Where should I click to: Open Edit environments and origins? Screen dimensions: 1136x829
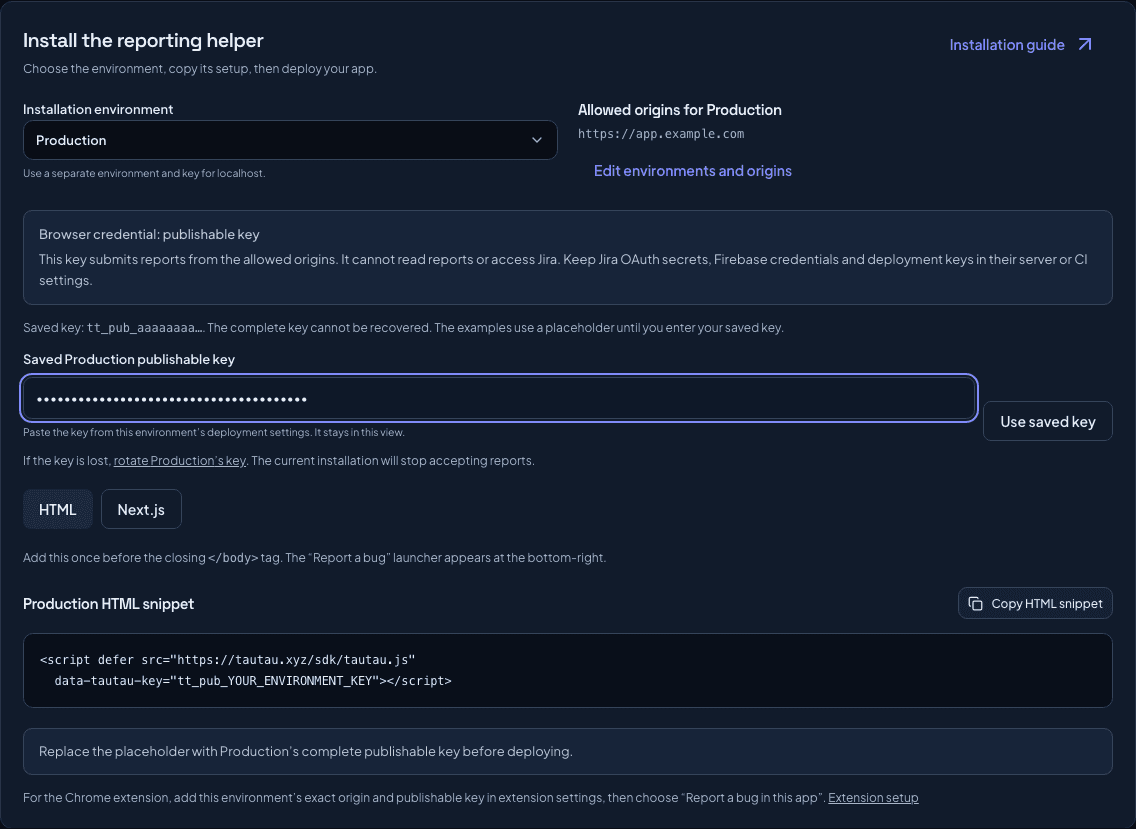693,171
